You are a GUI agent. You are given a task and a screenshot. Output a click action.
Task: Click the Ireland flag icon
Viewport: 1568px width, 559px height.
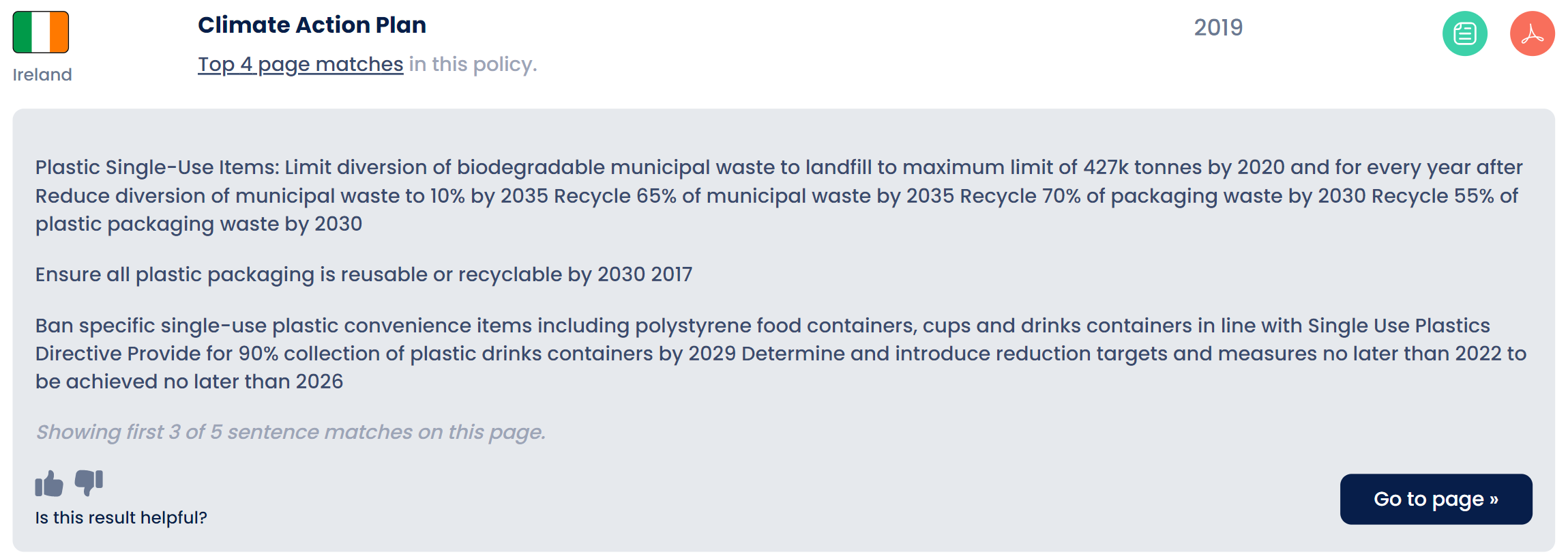pyautogui.click(x=41, y=32)
